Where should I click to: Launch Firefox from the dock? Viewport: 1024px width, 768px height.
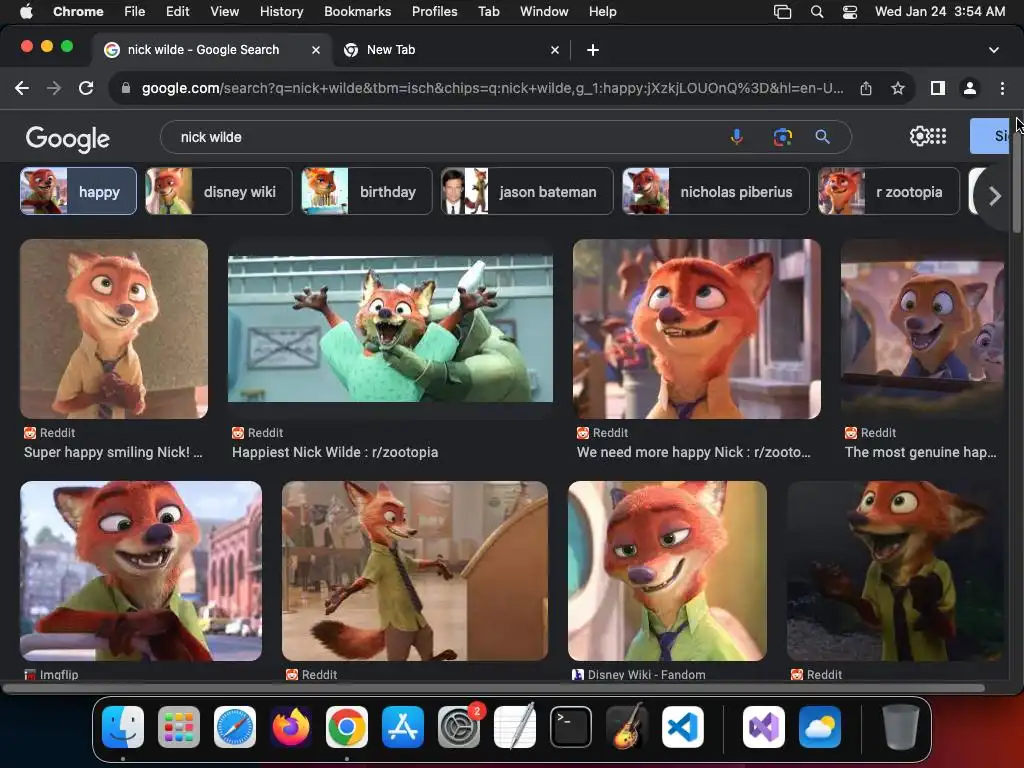click(291, 727)
